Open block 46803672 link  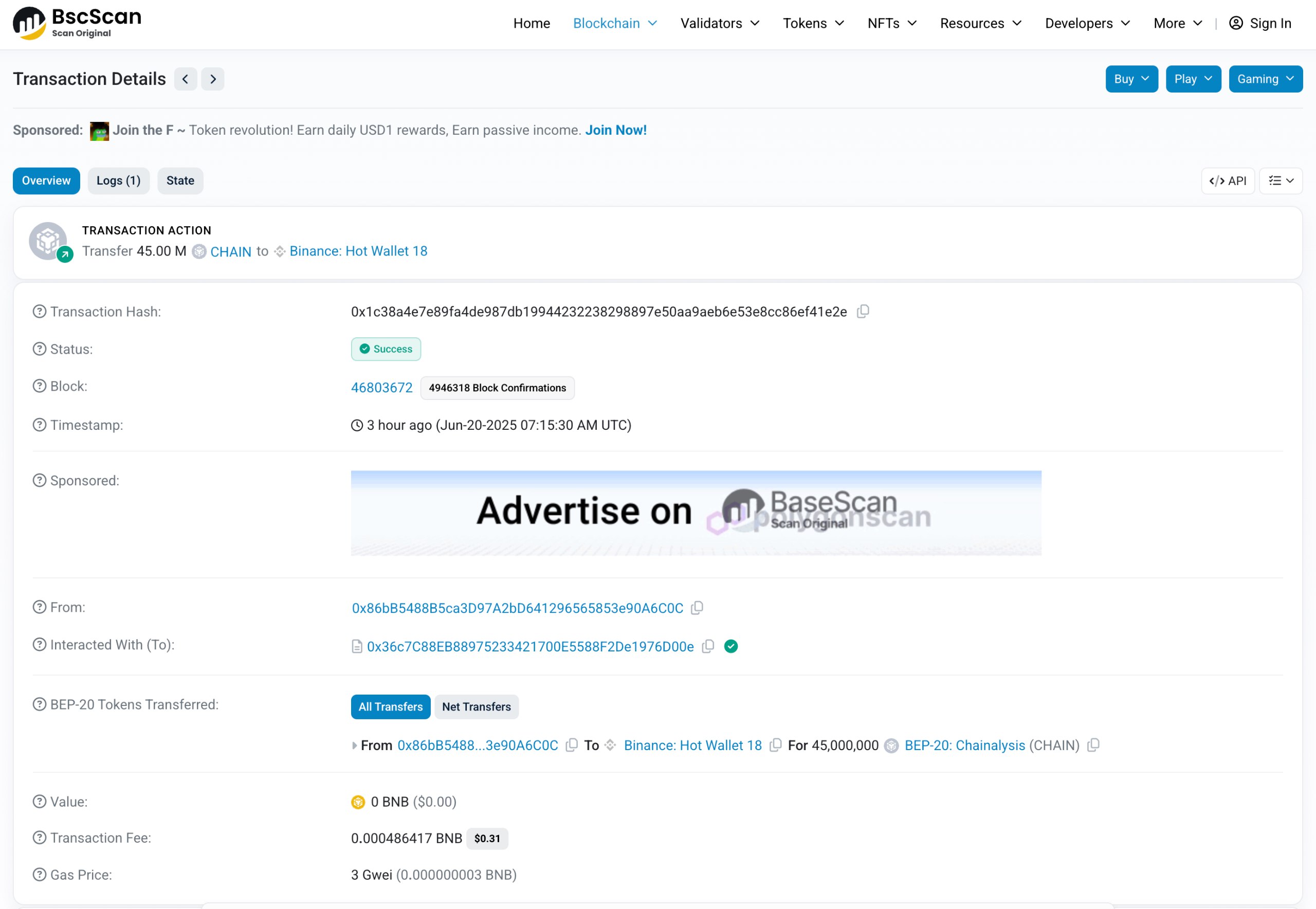(x=381, y=388)
